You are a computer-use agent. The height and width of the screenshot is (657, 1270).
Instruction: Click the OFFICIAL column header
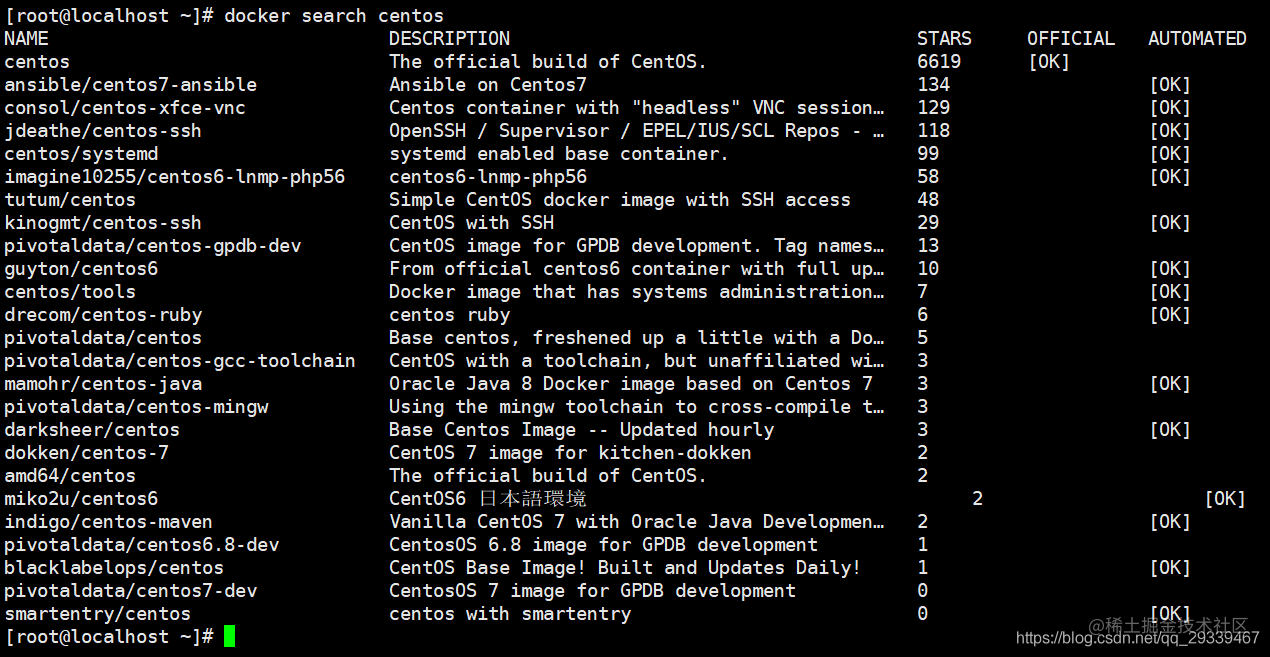click(1071, 39)
